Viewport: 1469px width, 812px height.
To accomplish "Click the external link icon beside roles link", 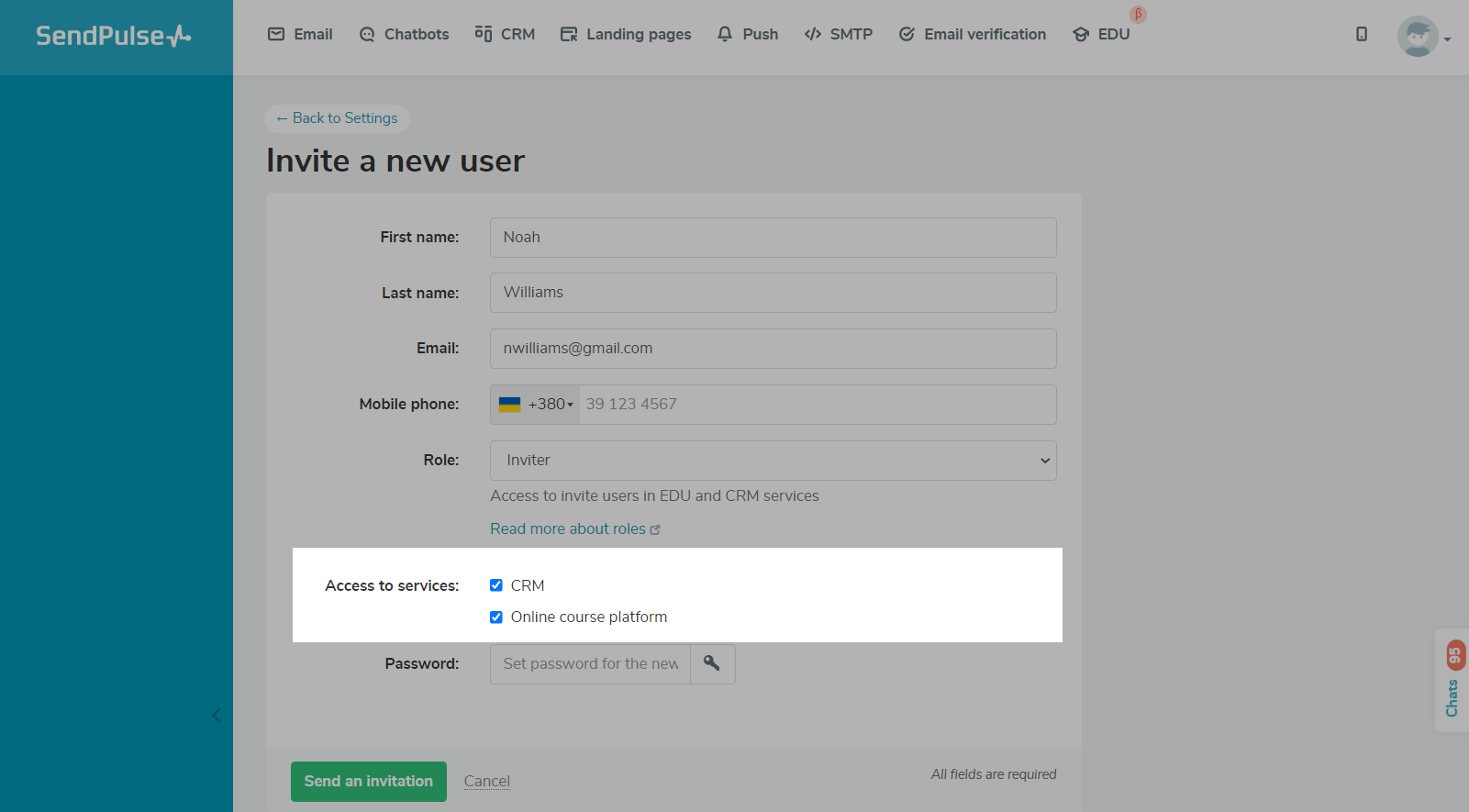I will click(x=655, y=529).
